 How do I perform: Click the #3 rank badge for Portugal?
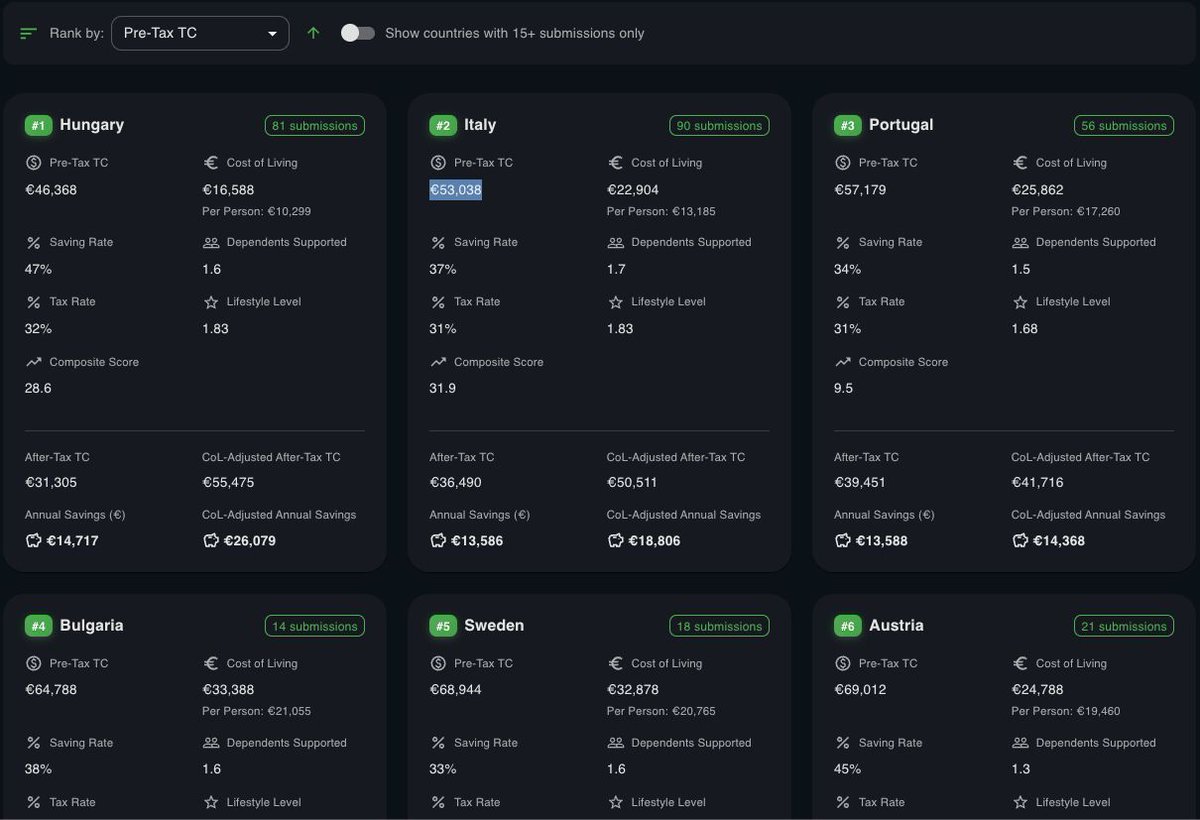point(848,125)
